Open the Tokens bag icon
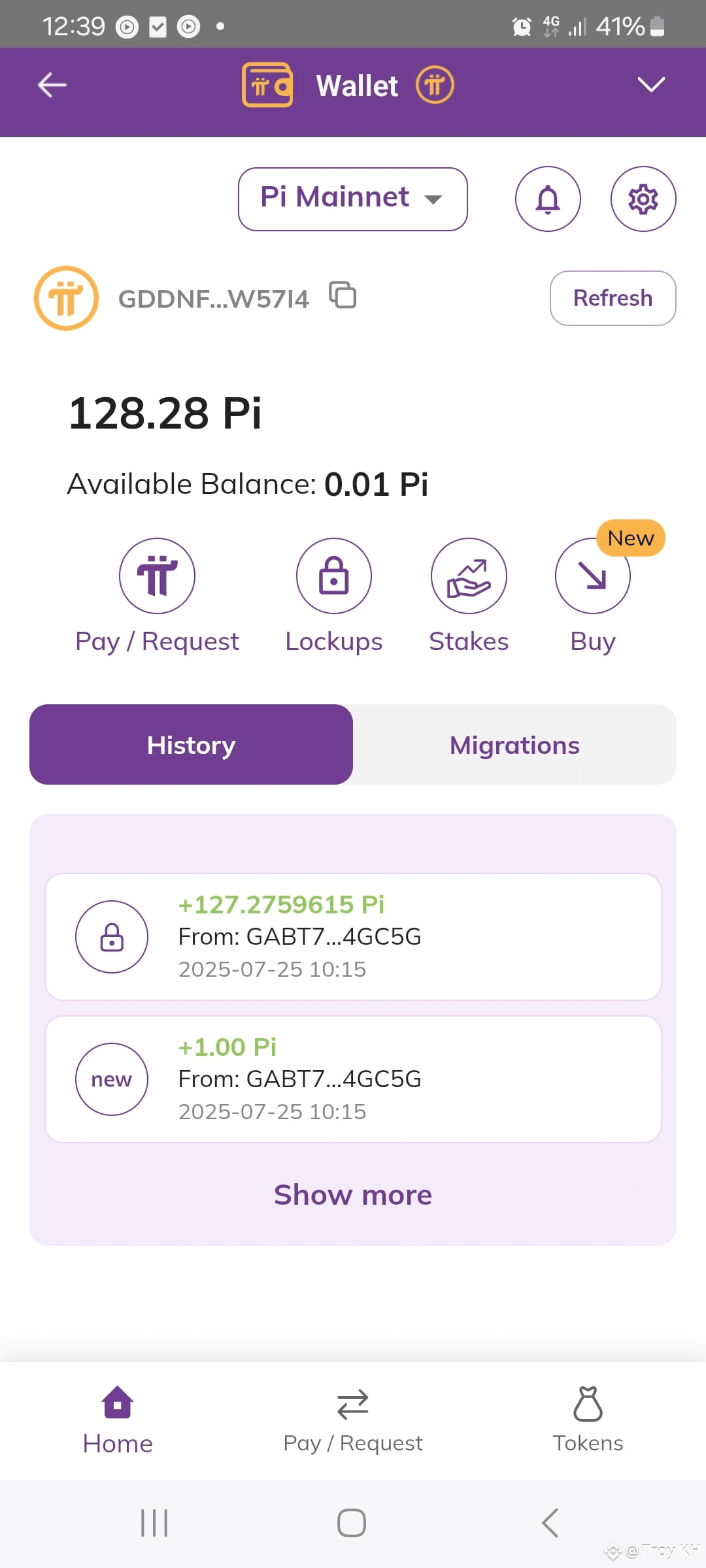This screenshot has width=706, height=1568. [588, 1403]
